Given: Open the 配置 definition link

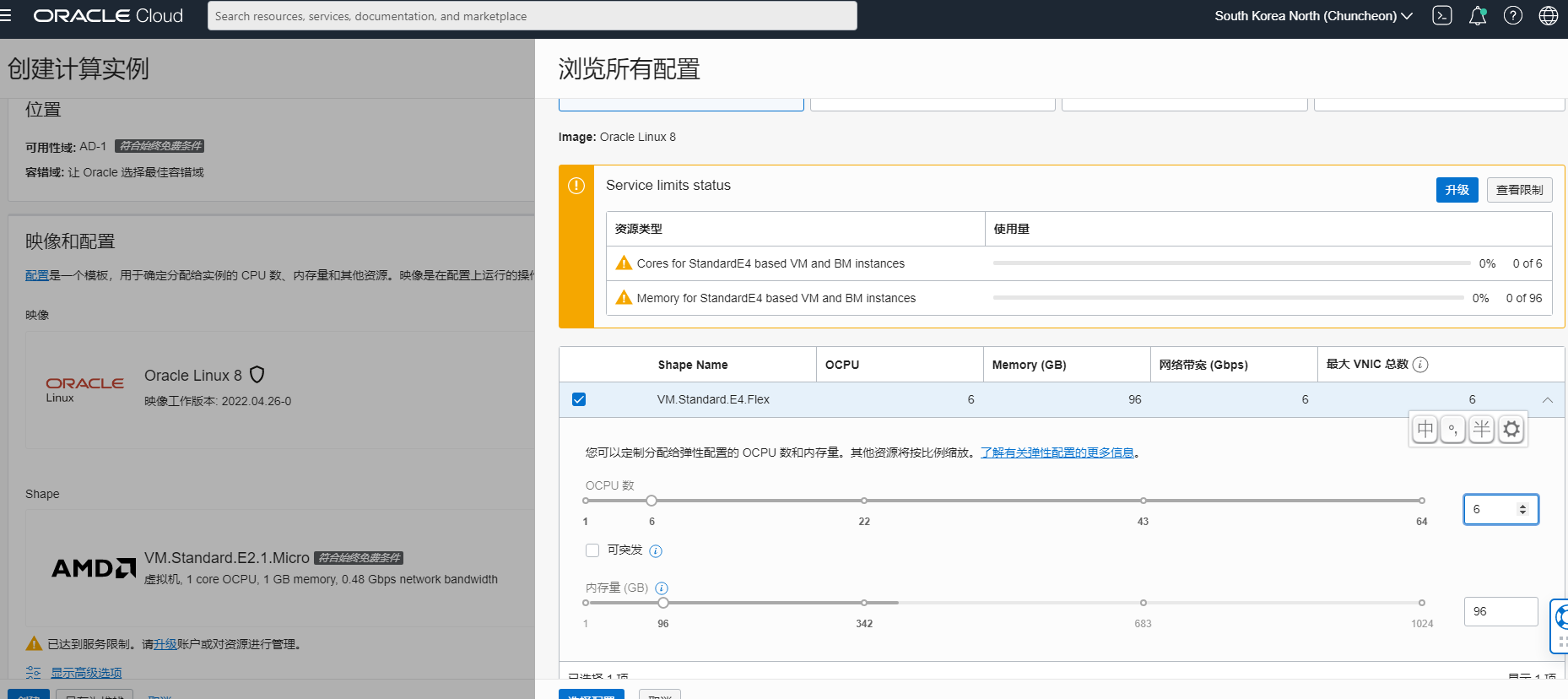Looking at the screenshot, I should 37,275.
